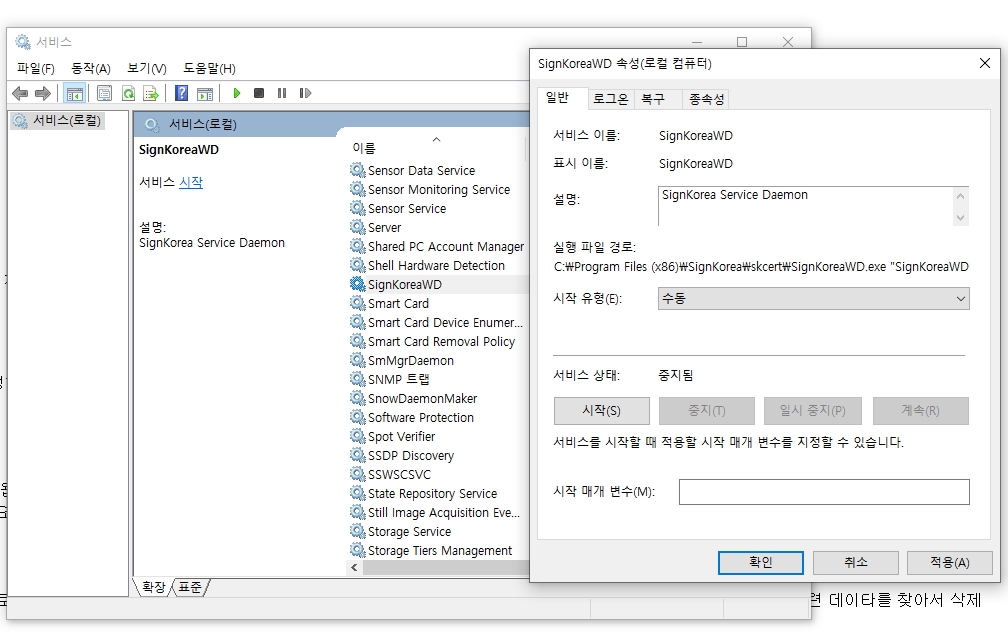Click gear icon next to Storage Service

point(357,531)
